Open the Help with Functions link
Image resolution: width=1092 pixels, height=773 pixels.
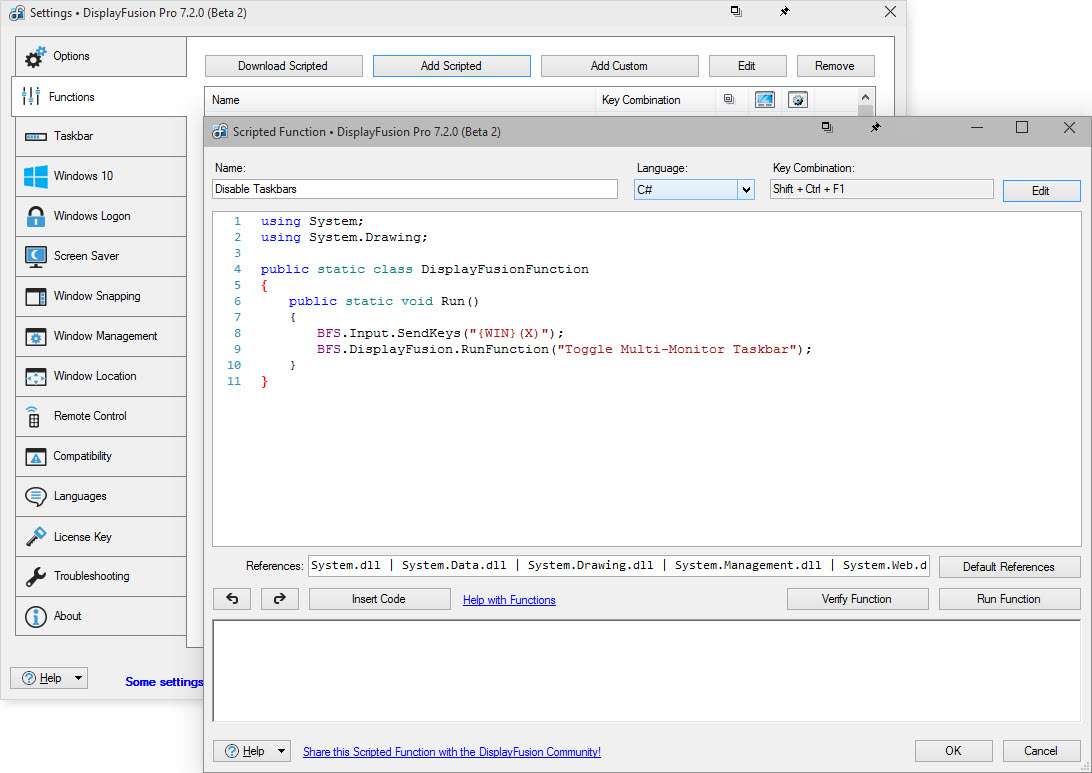pos(509,600)
